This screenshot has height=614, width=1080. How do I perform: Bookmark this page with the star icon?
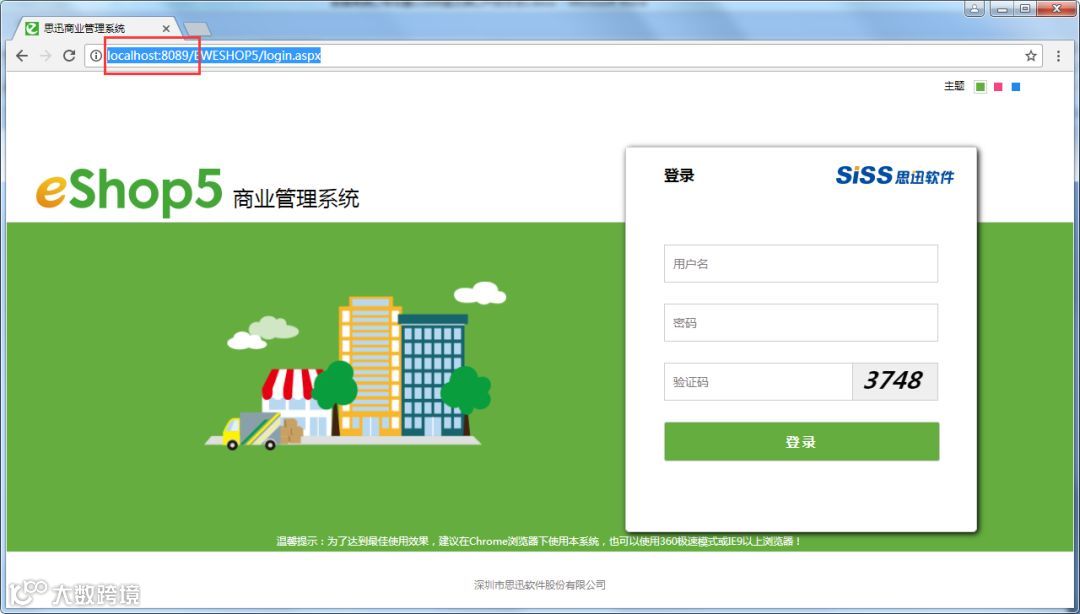(1030, 56)
